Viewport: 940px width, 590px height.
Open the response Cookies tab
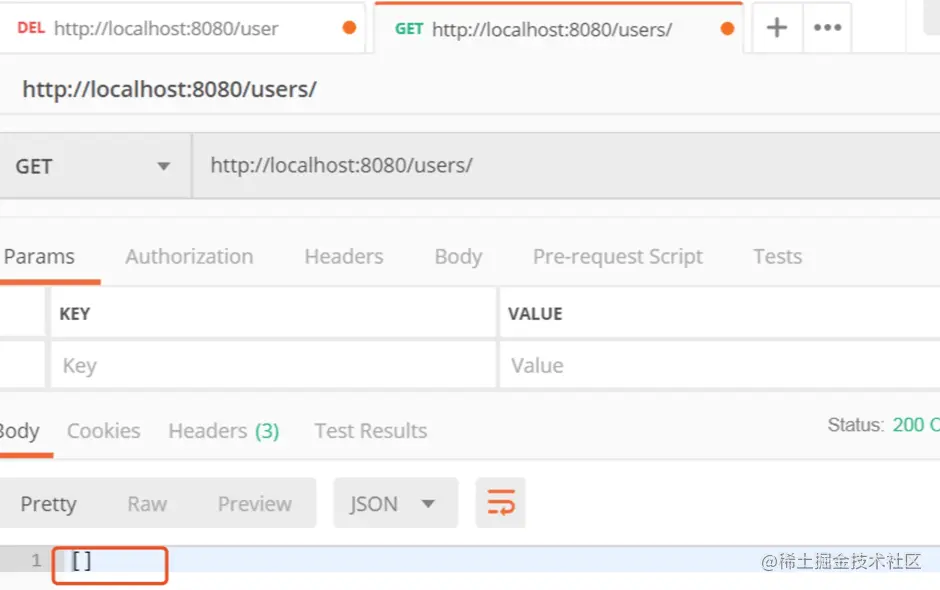tap(104, 431)
